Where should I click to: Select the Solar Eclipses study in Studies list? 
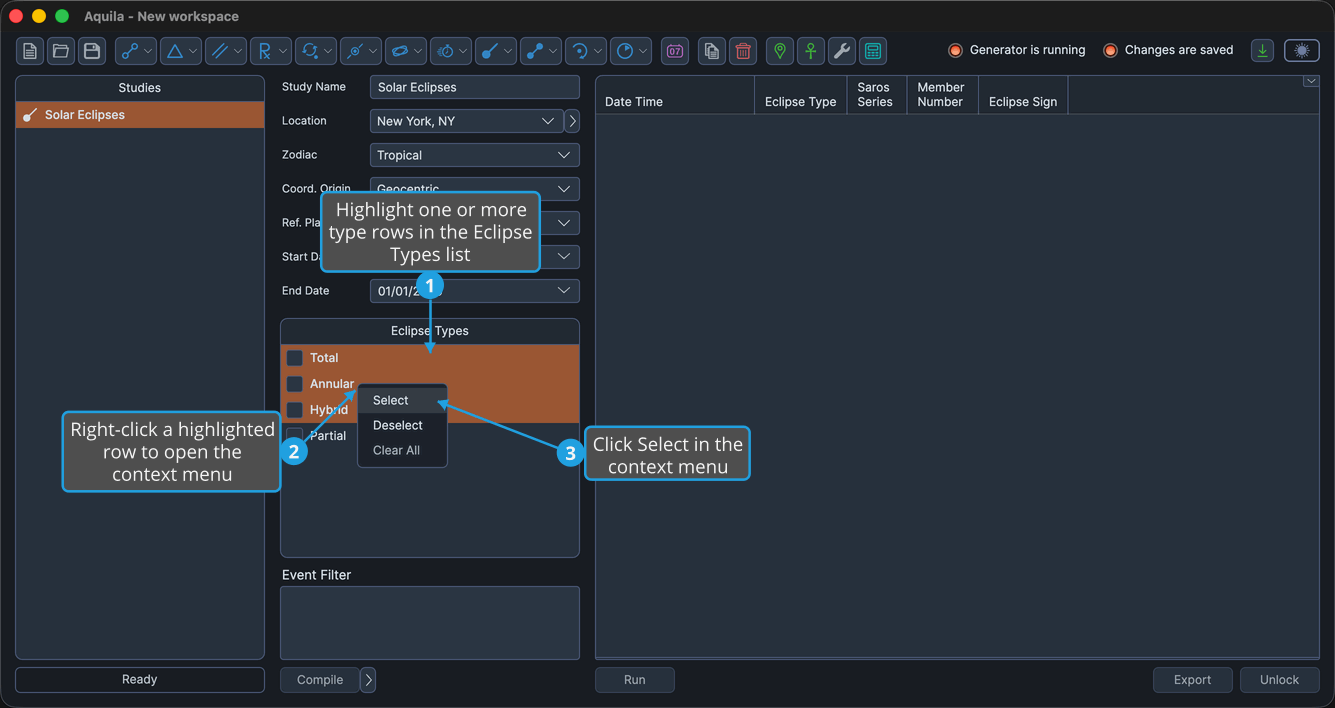pyautogui.click(x=140, y=115)
